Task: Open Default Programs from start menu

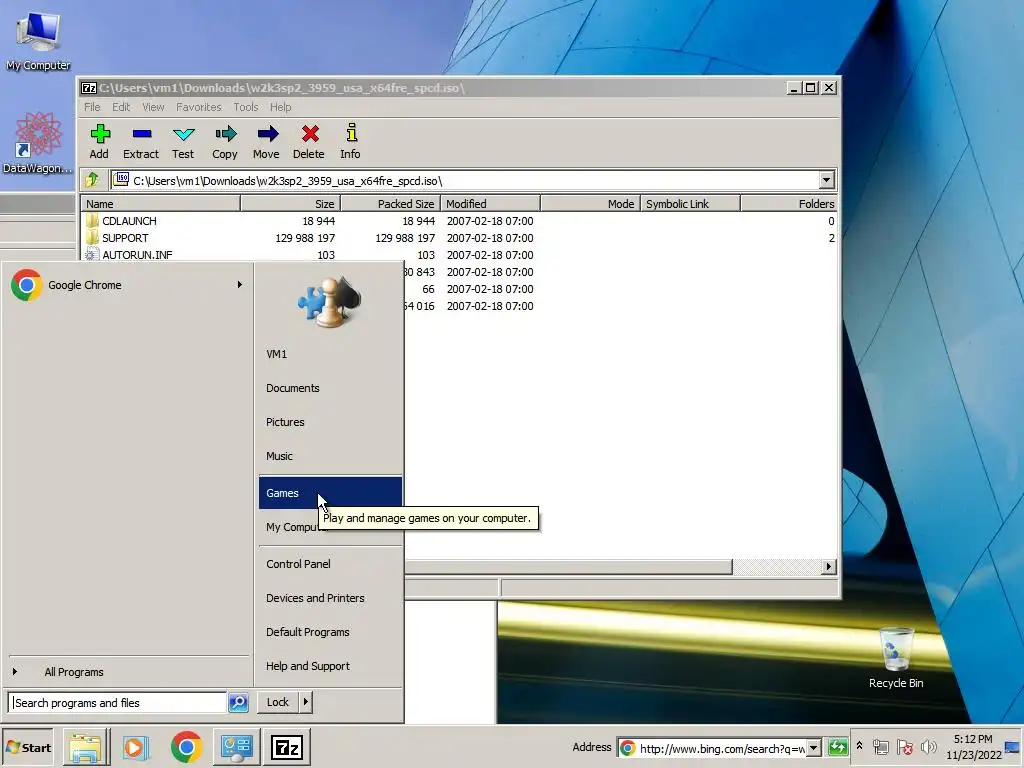Action: 330,632
